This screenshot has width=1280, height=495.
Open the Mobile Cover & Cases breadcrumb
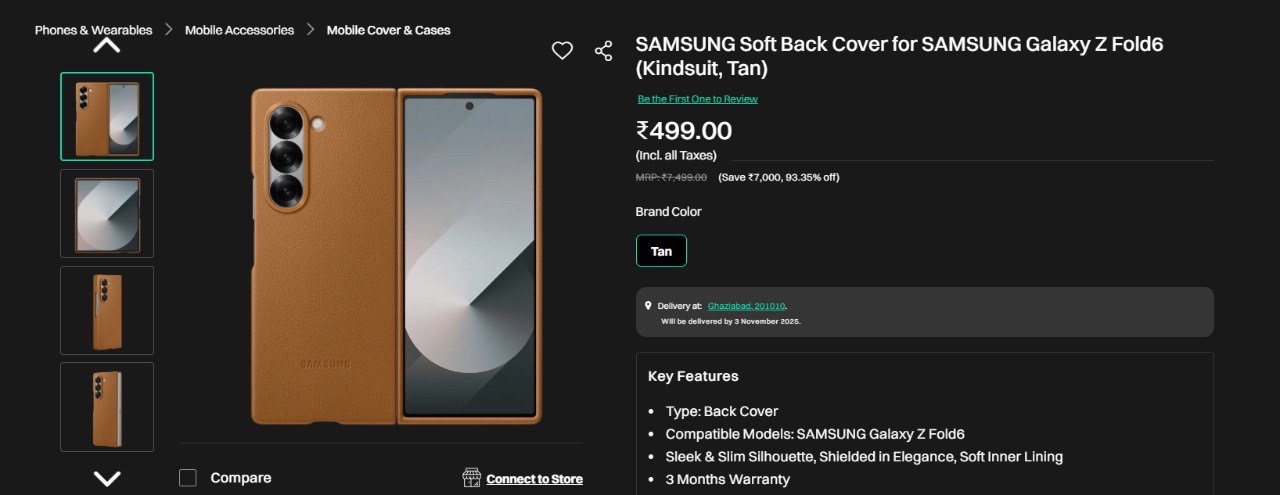click(x=388, y=30)
